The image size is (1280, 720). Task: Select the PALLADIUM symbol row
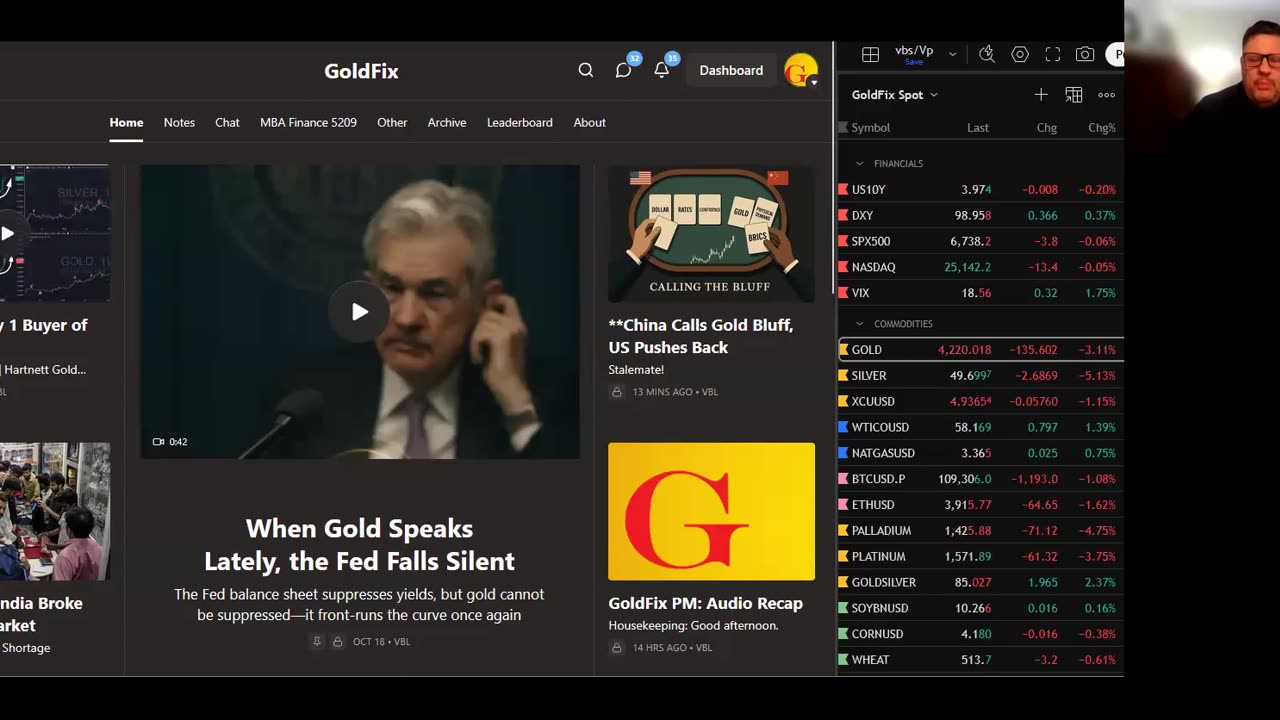[980, 531]
